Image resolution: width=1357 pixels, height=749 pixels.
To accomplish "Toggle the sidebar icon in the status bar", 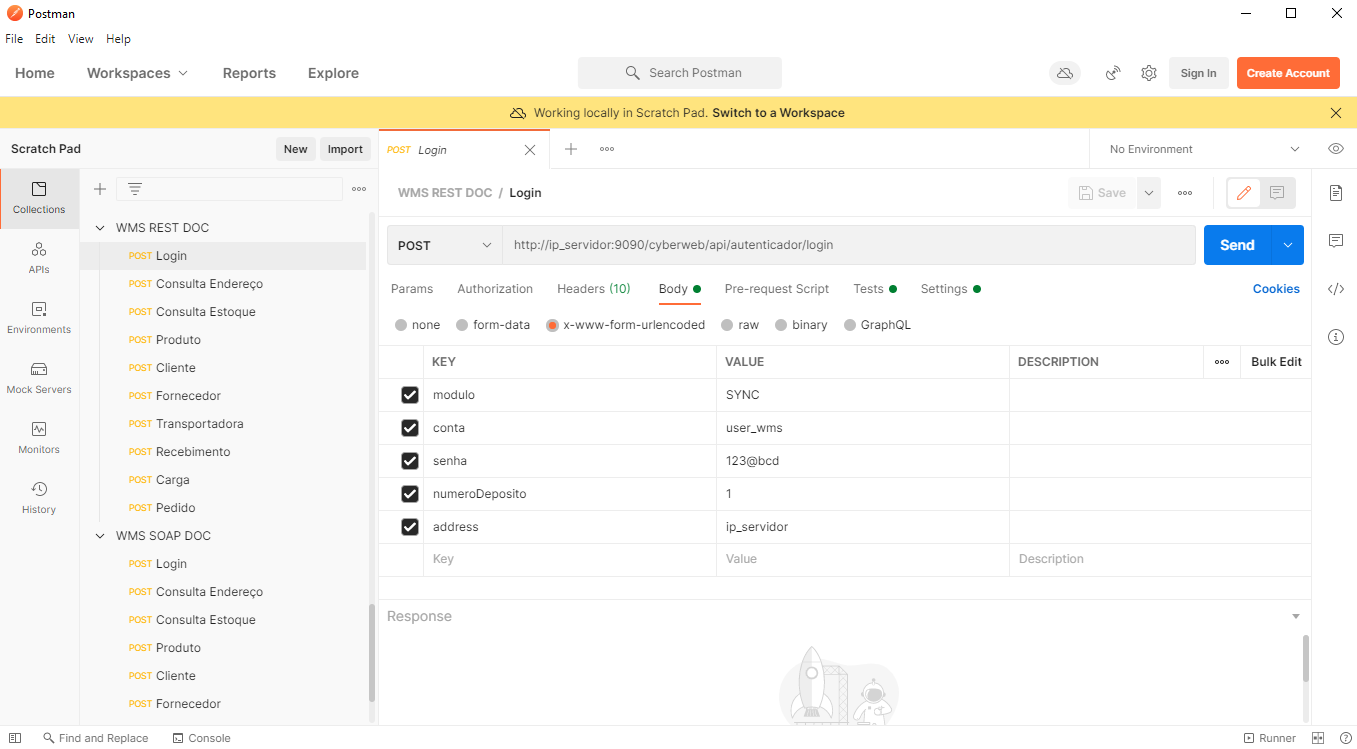I will coord(15,738).
